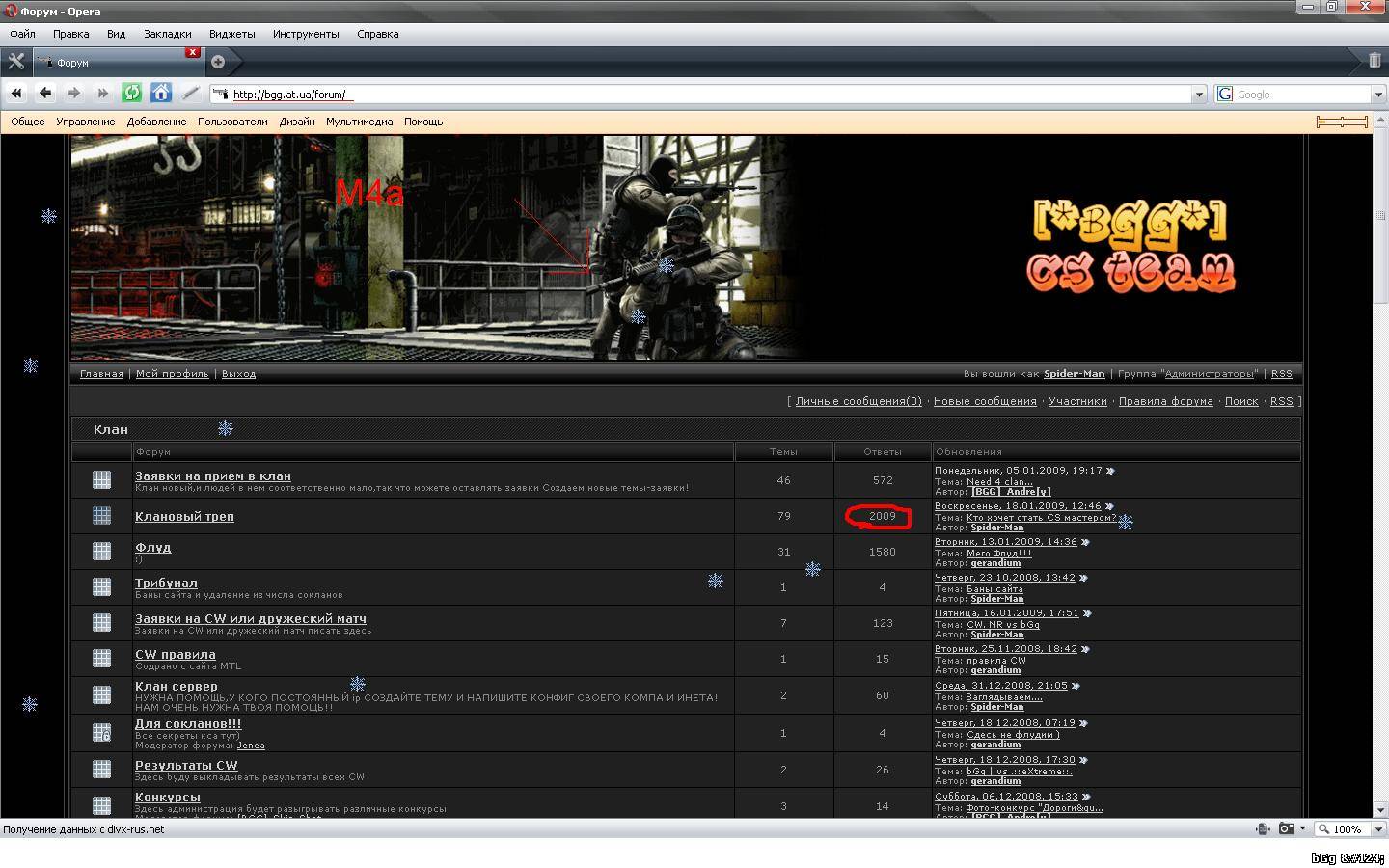Click the camera show images icon
This screenshot has height=868, width=1389.
pos(1286,828)
